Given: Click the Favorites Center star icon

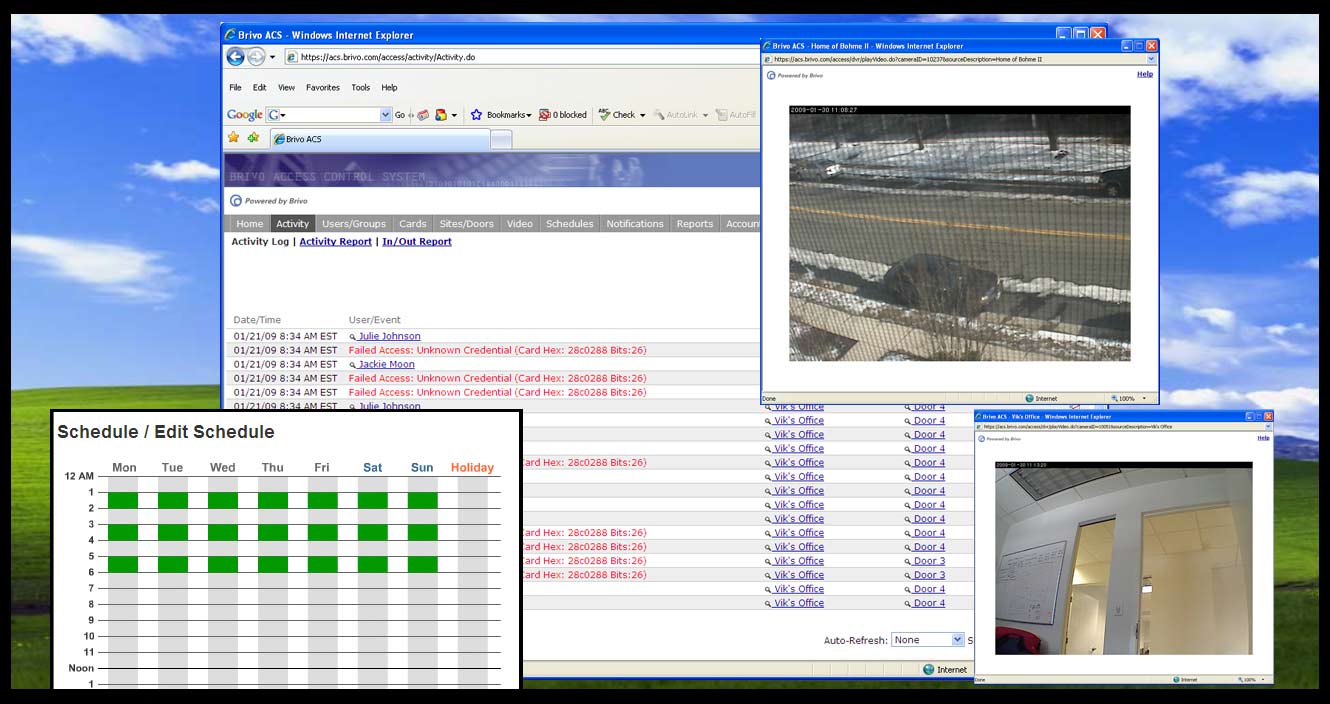Looking at the screenshot, I should tap(234, 138).
